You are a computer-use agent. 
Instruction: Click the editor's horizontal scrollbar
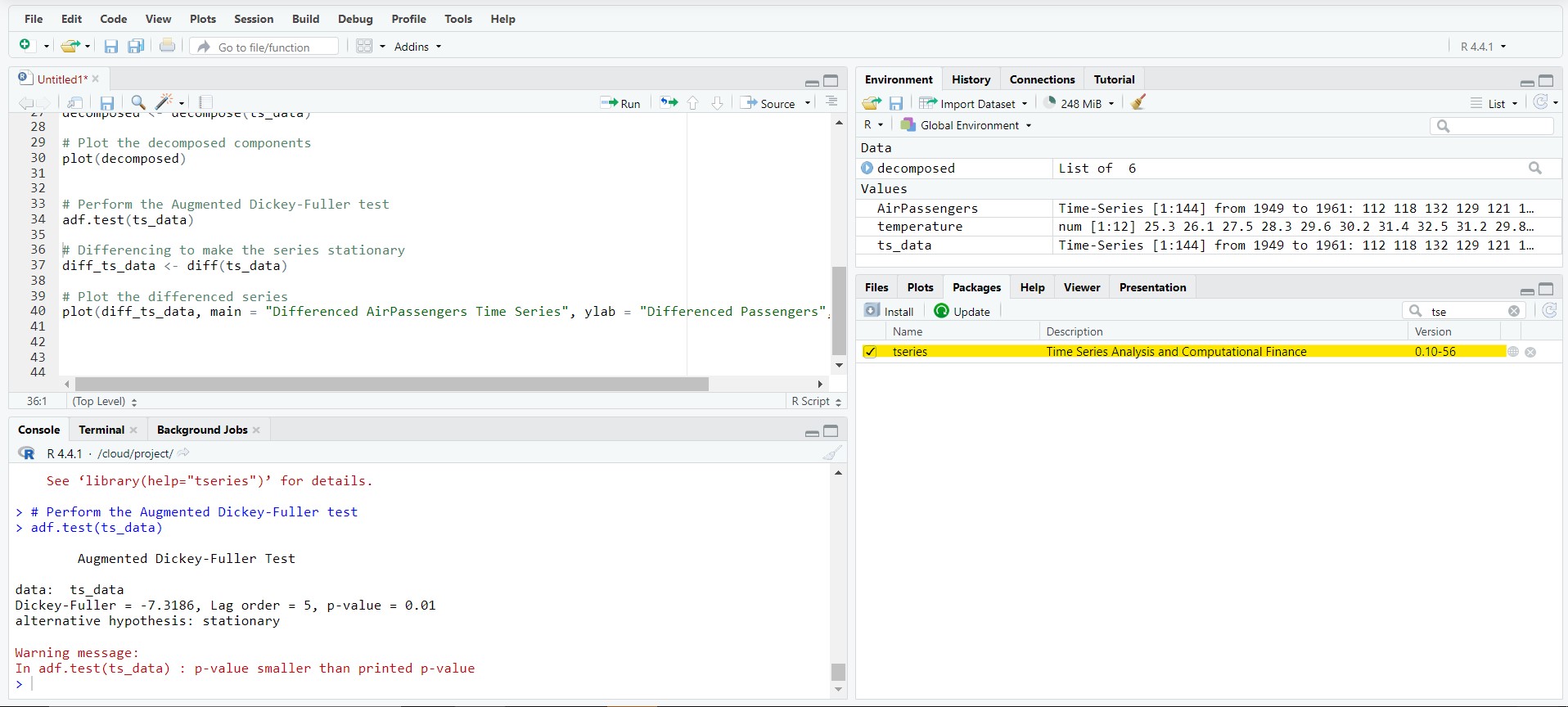pos(391,384)
